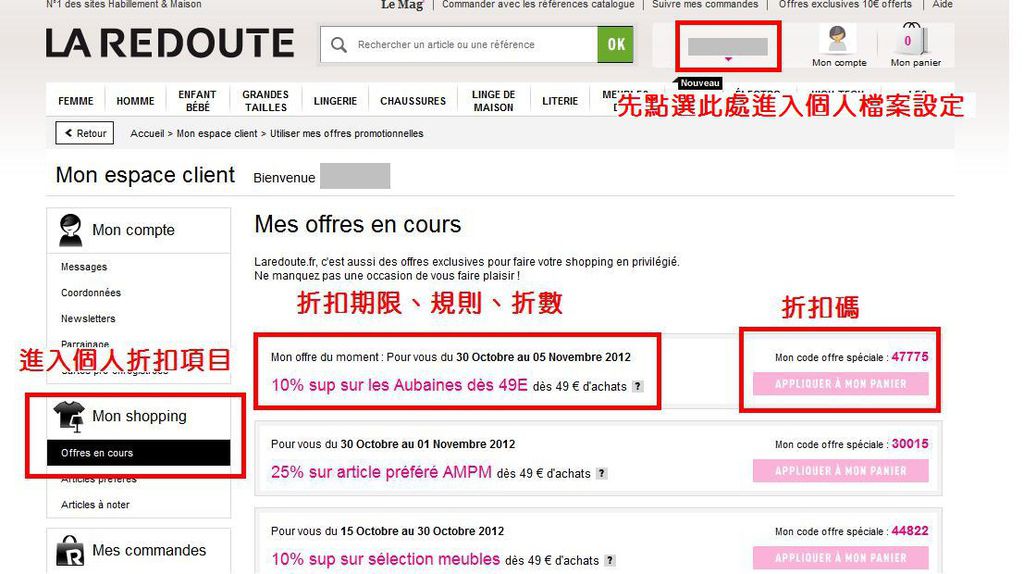Click the La Redoute logo
The width and height of the screenshot is (1024, 574).
pyautogui.click(x=170, y=44)
